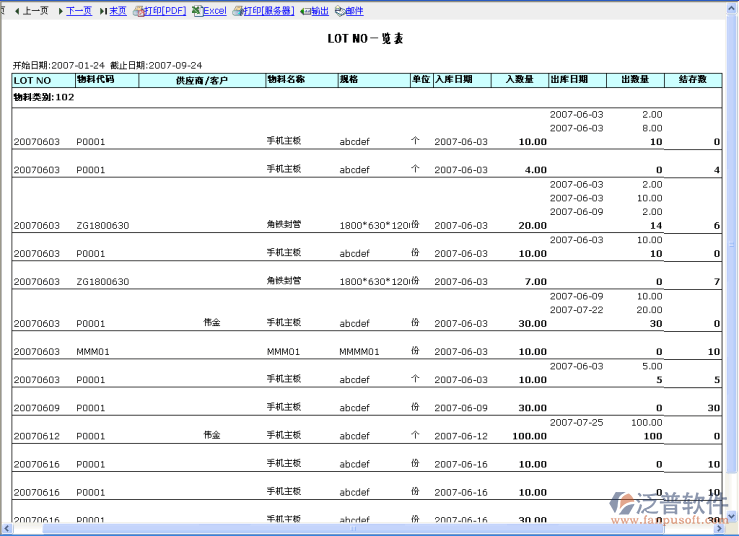Click the 输出 export icon
739x536 pixels.
(x=305, y=11)
